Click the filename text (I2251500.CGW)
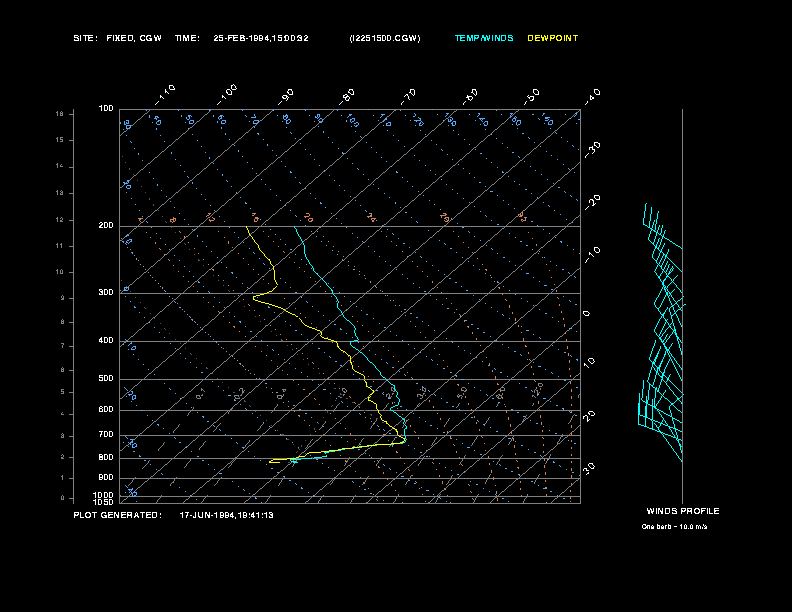The image size is (792, 612). click(385, 38)
